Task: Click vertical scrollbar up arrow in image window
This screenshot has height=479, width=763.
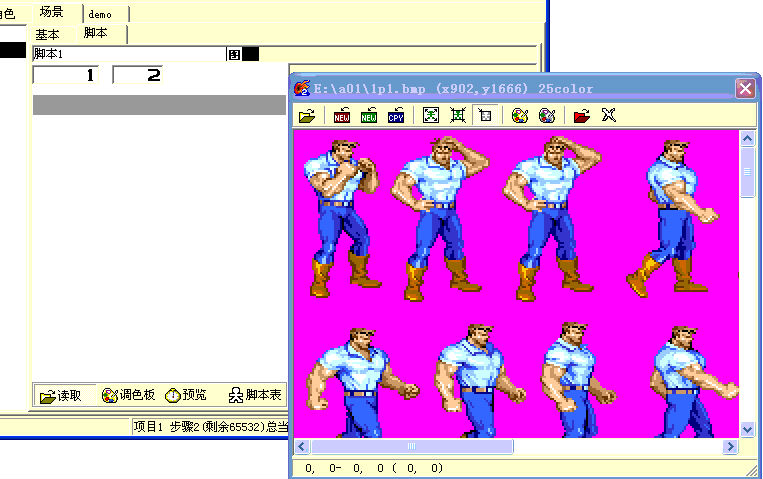Action: point(747,139)
